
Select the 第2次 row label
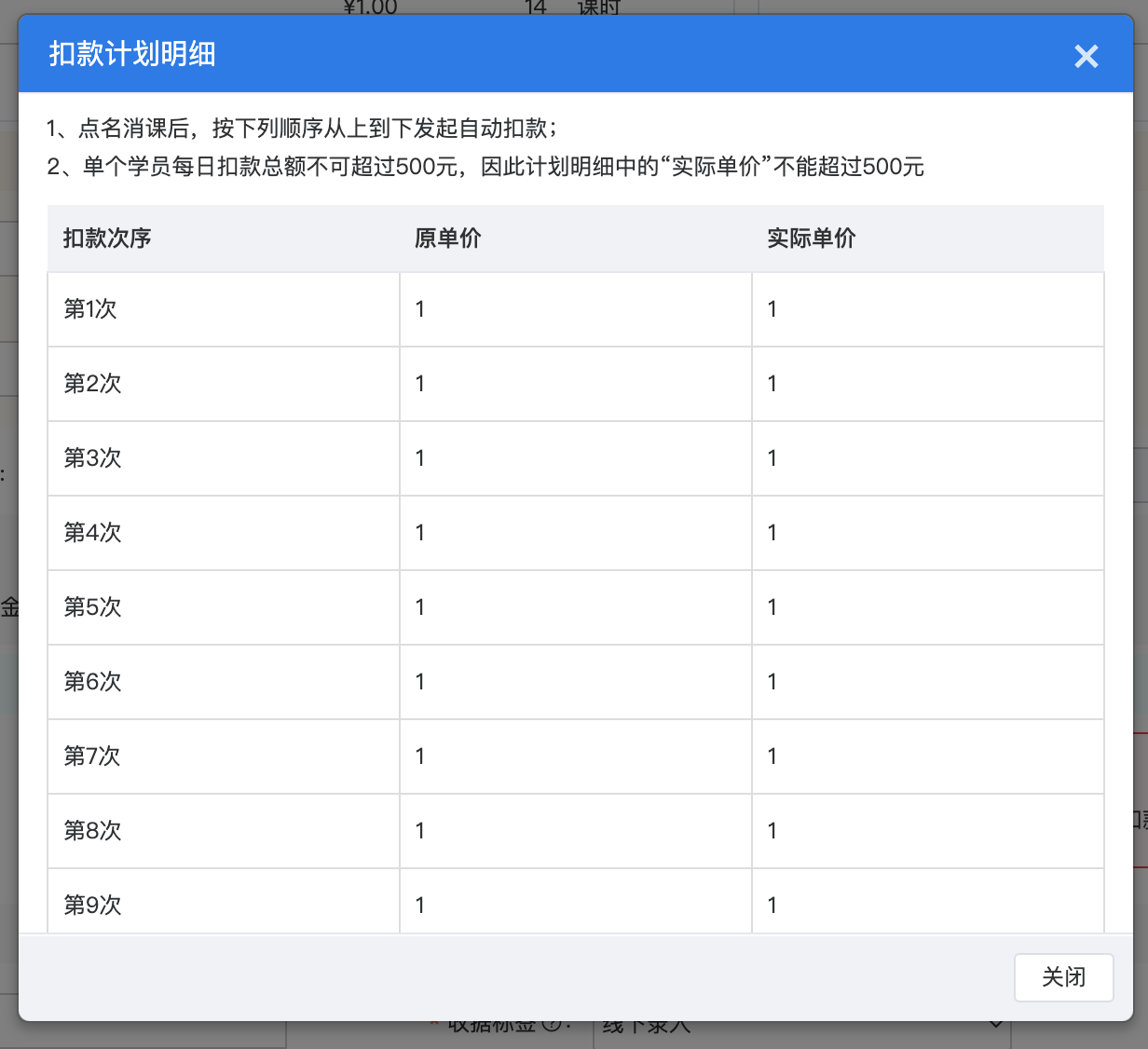92,384
